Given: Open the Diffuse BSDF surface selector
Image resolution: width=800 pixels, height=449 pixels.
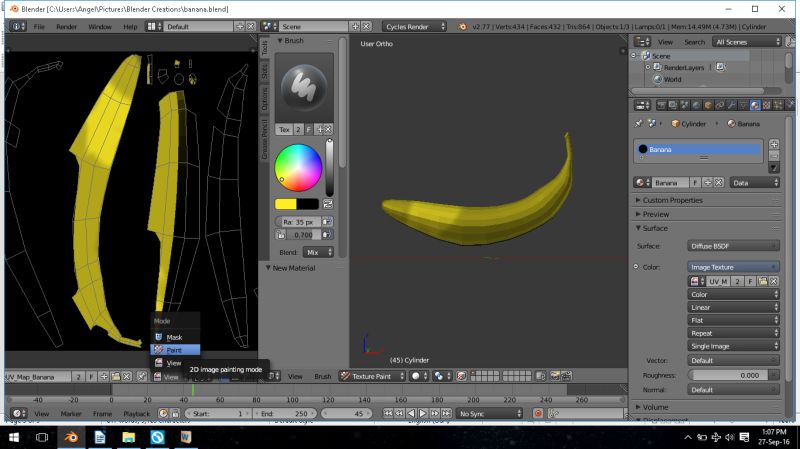Looking at the screenshot, I should pos(733,246).
